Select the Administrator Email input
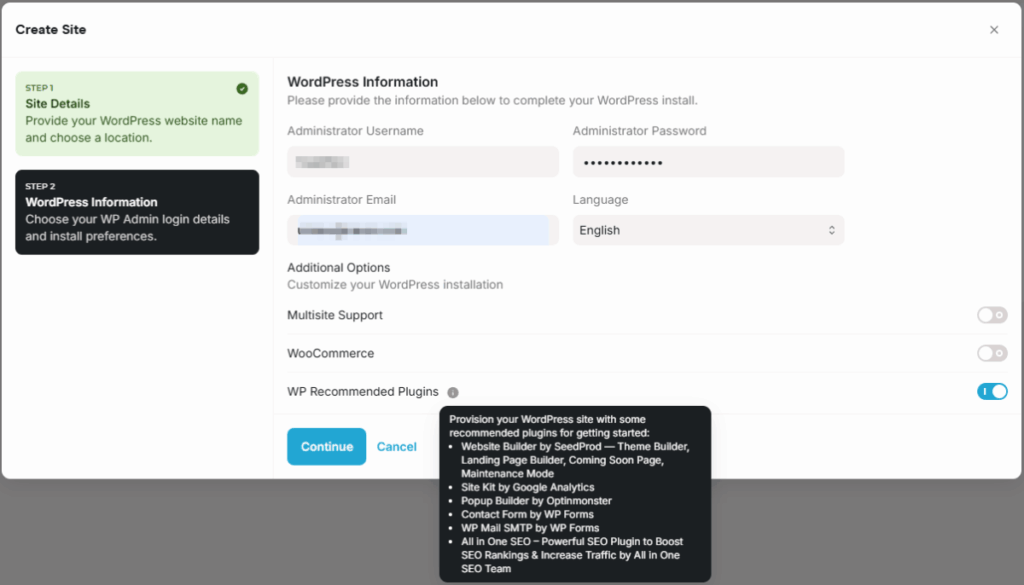The image size is (1024, 585). coord(422,230)
